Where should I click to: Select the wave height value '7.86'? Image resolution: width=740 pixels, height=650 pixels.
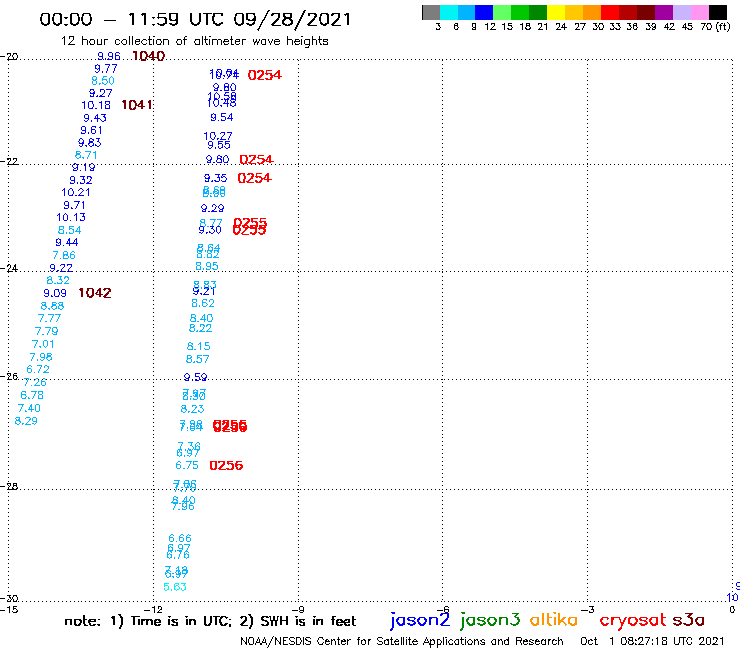[x=64, y=255]
